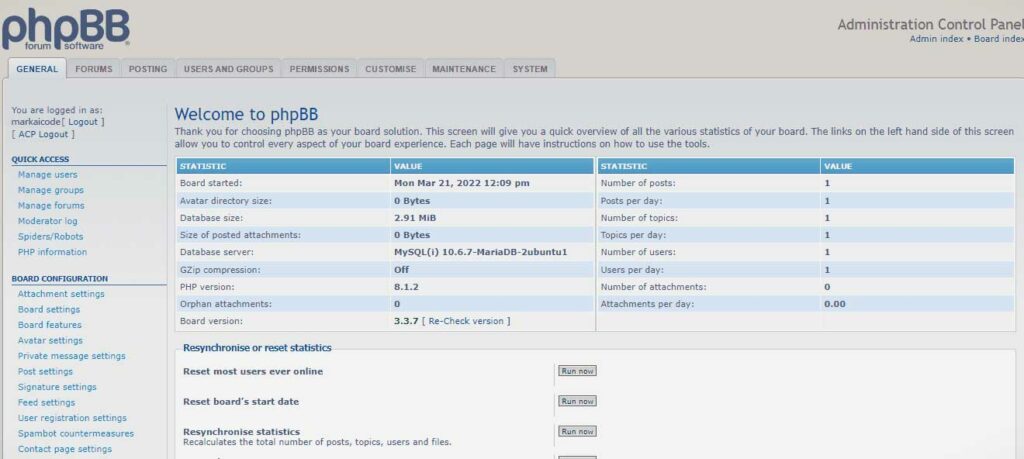Viewport: 1024px width, 459px height.
Task: Run now for Reset board's start date
Action: coord(577,402)
